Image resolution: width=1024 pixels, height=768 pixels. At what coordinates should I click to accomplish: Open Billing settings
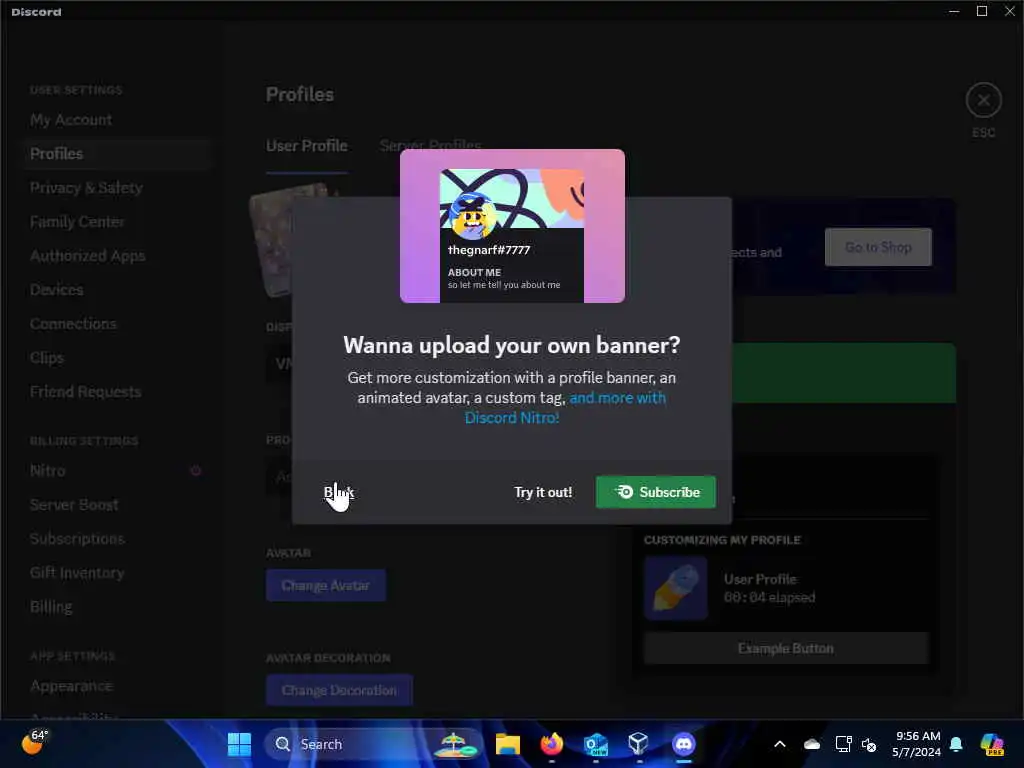[x=51, y=606]
